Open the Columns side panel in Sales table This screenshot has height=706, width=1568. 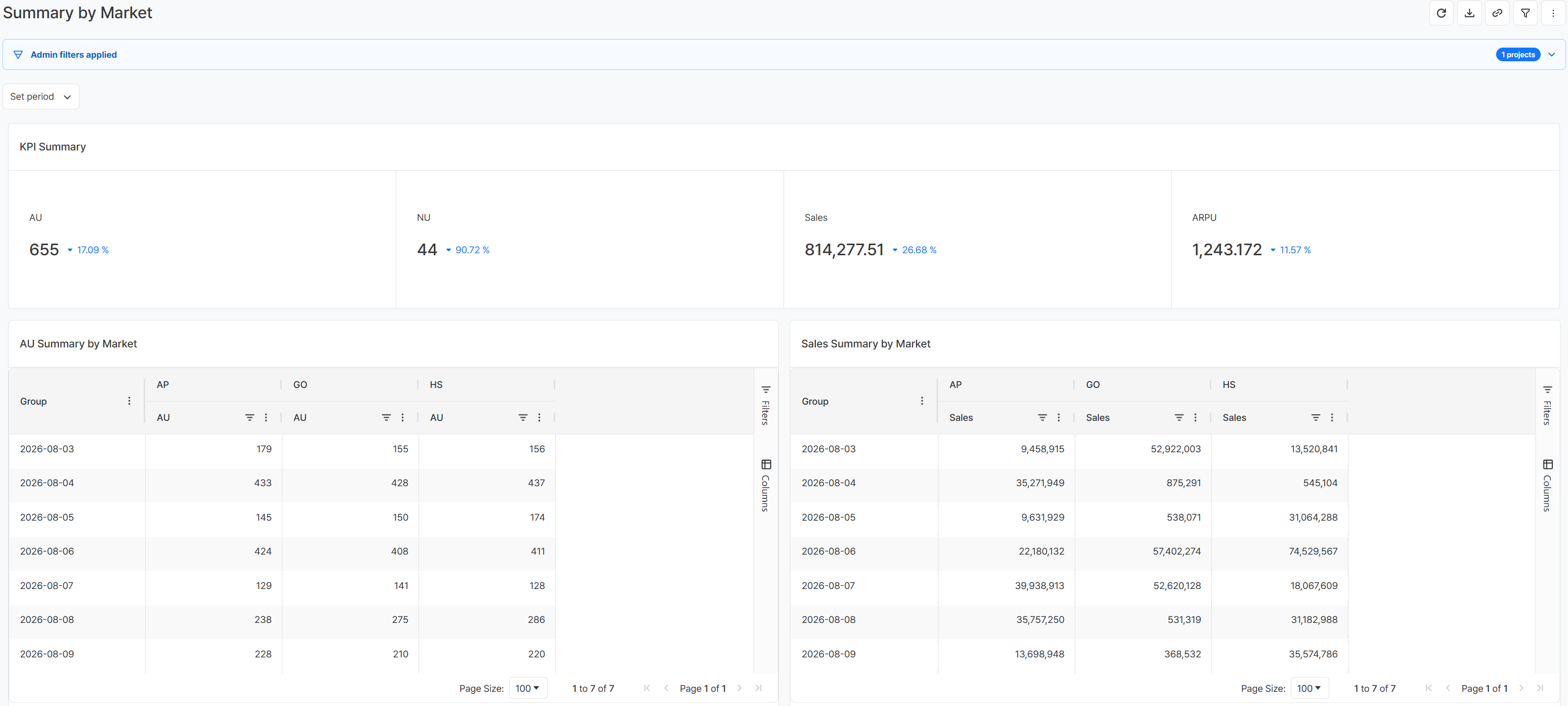(x=1547, y=486)
